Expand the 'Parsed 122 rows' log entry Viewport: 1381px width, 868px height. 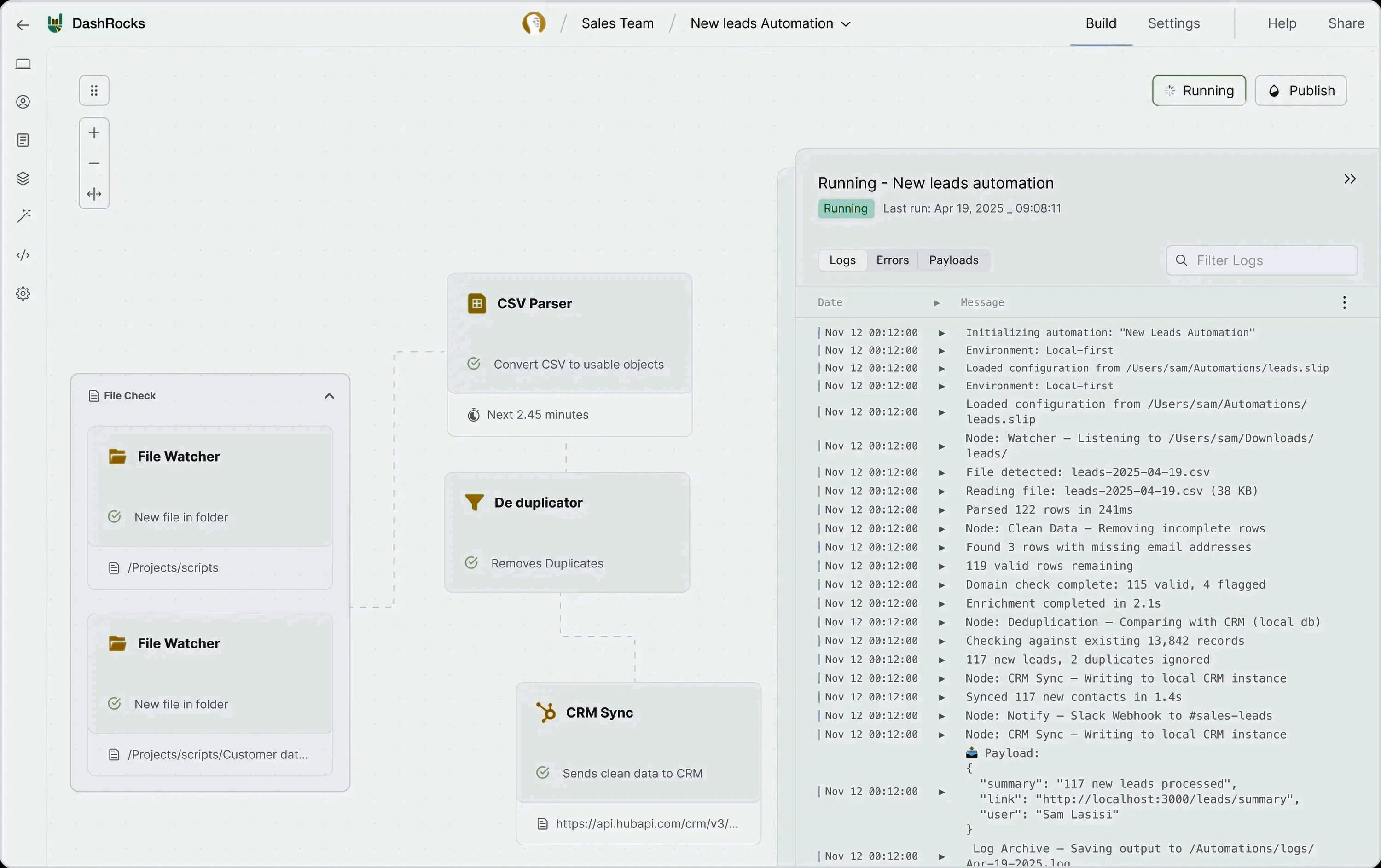coord(942,510)
